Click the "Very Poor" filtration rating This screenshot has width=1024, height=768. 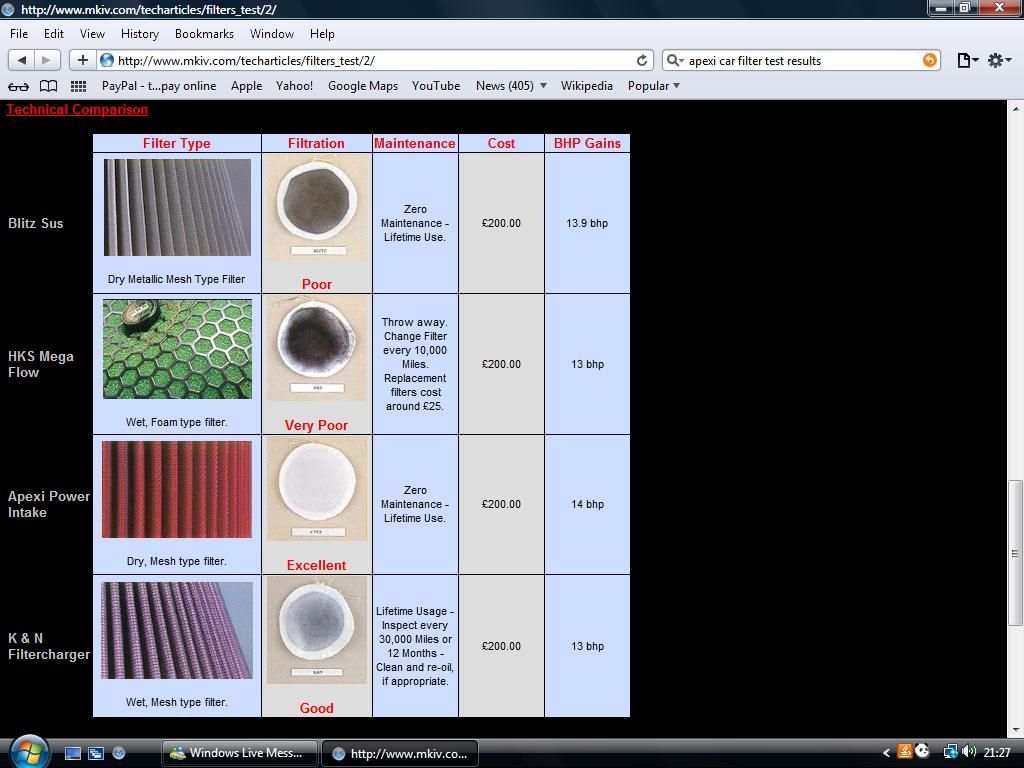(x=316, y=425)
